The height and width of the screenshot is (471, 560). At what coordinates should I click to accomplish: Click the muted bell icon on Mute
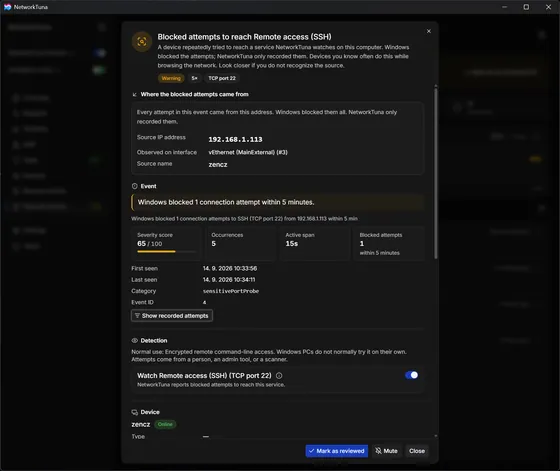tap(378, 451)
